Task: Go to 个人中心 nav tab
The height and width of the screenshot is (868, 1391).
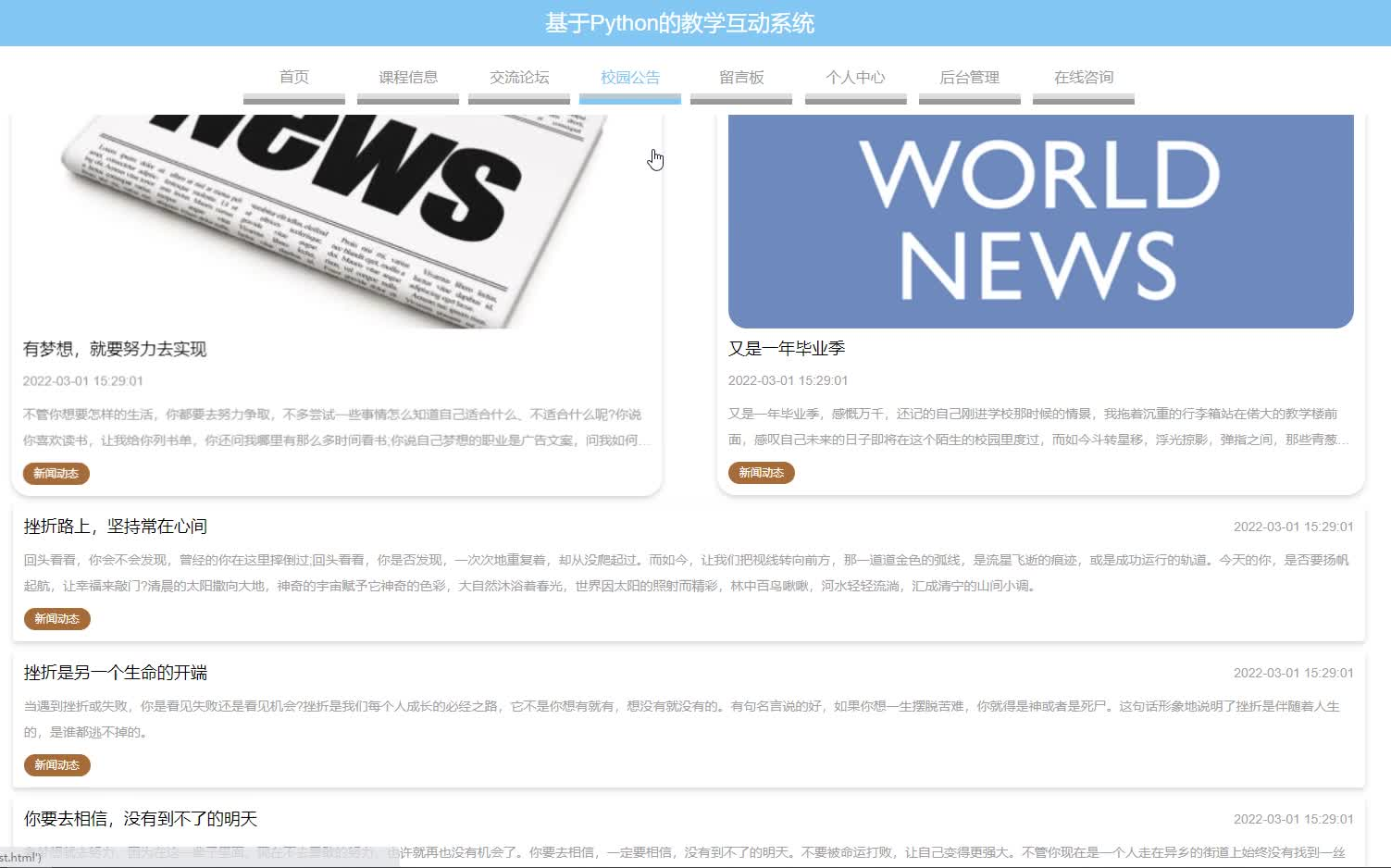Action: click(x=856, y=78)
